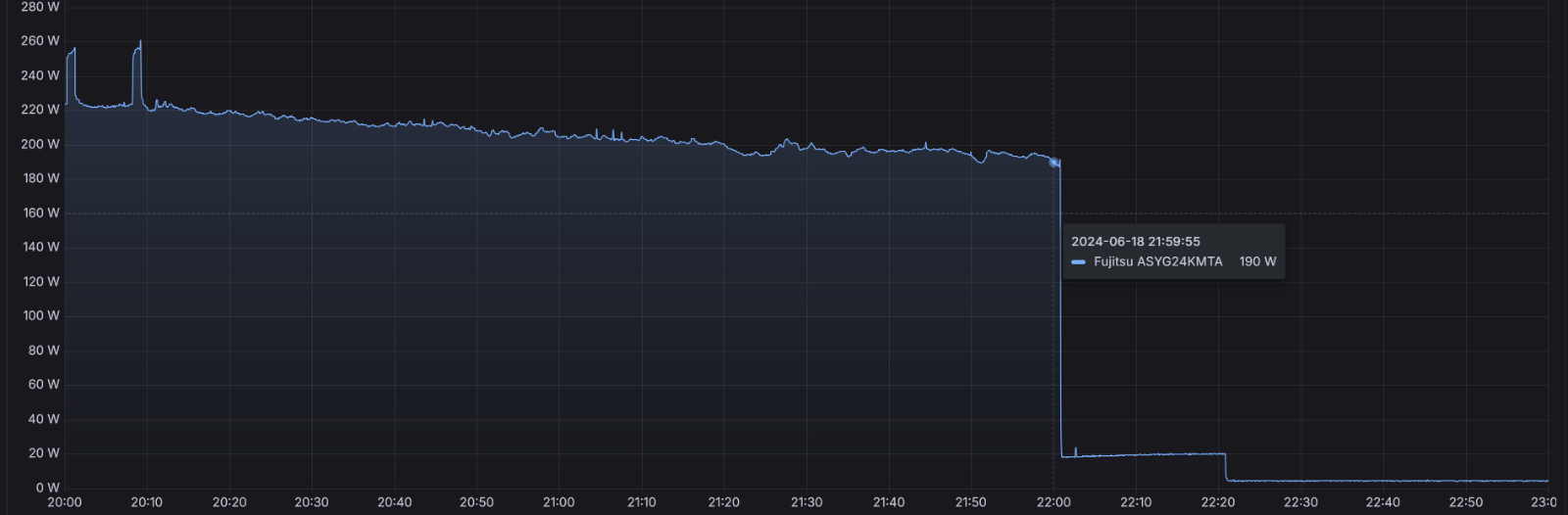
Task: Click the 20:30 x-axis label
Action: coord(312,502)
